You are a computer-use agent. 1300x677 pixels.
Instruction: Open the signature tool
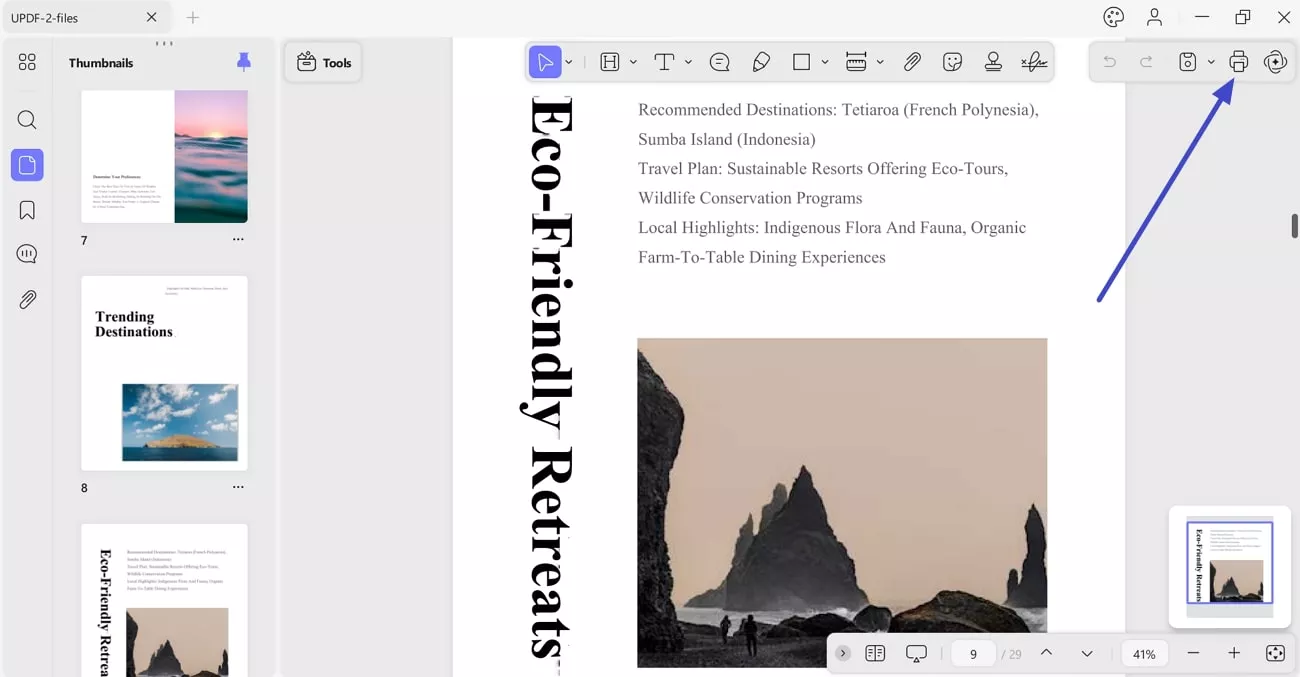(x=1034, y=62)
